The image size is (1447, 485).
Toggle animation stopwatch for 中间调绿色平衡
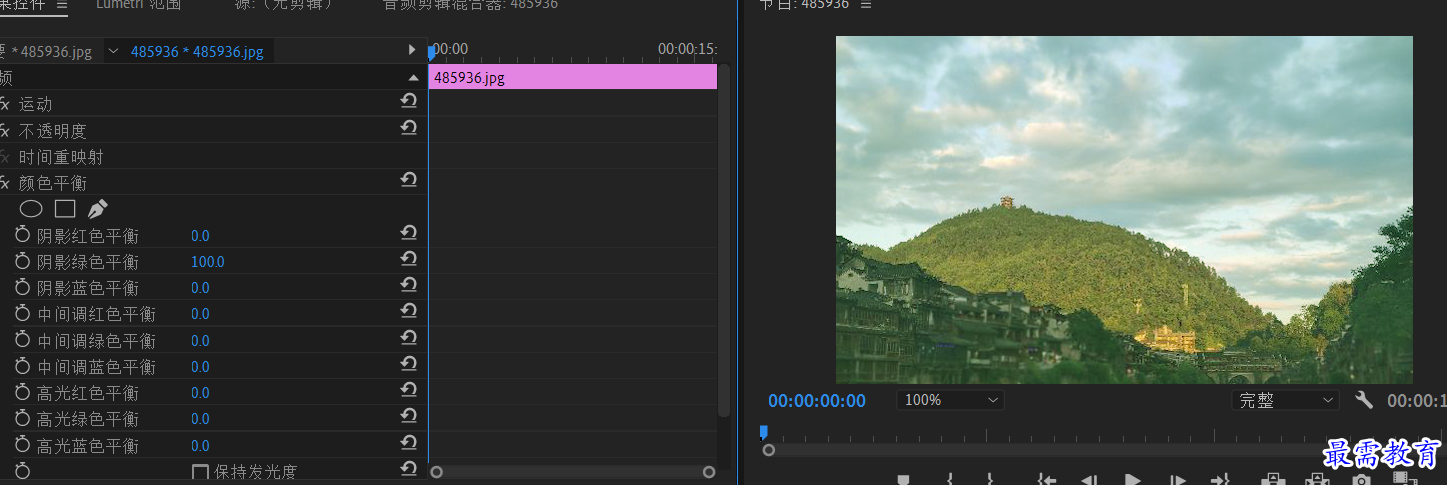[x=23, y=340]
